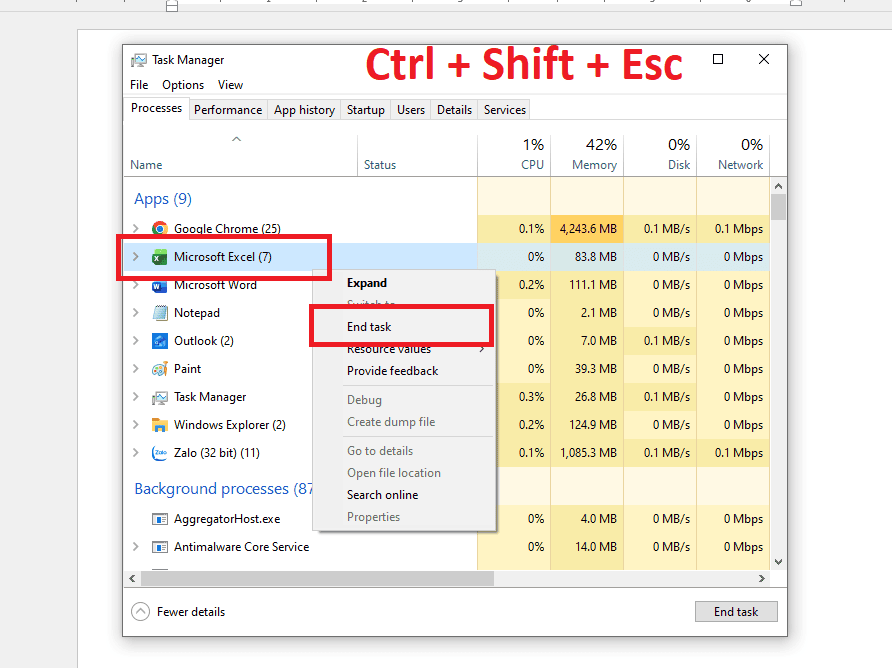Click the Microsoft Excel app icon
The width and height of the screenshot is (892, 668).
coord(160,257)
